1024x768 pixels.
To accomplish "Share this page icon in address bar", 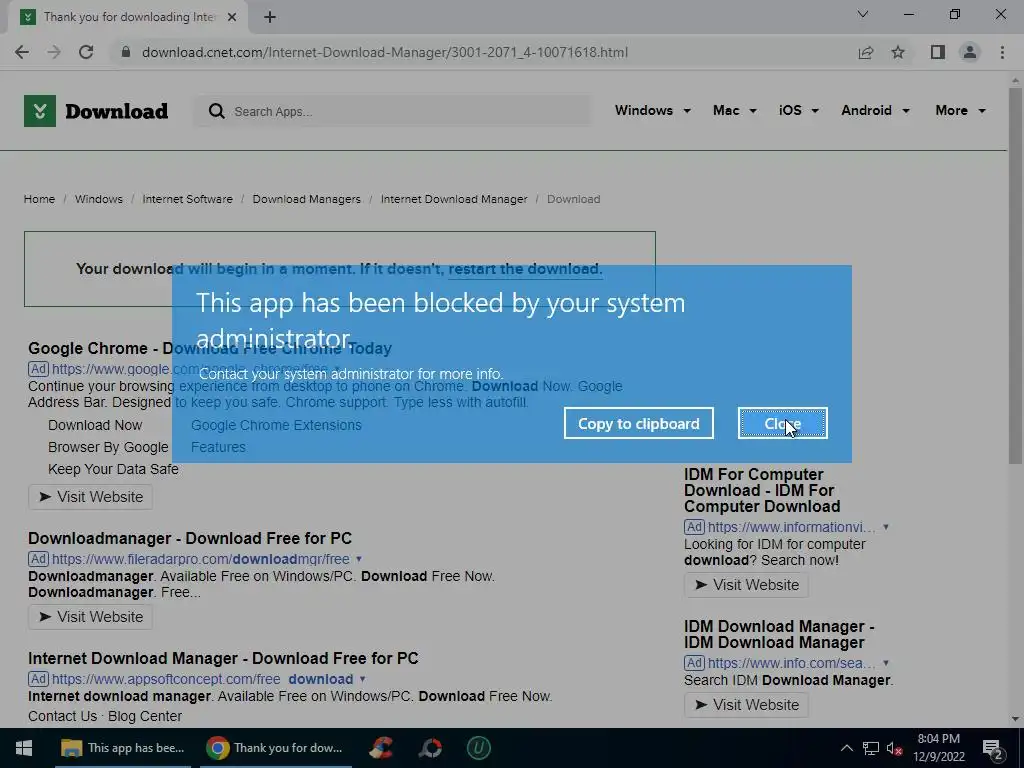I will coord(866,52).
